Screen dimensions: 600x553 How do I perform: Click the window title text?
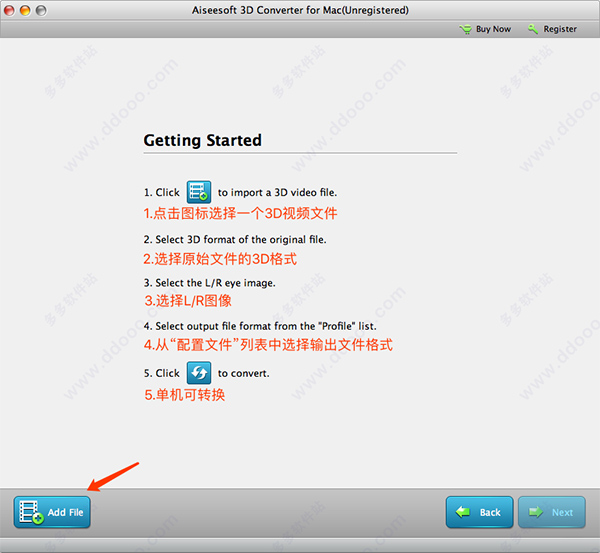(300, 10)
